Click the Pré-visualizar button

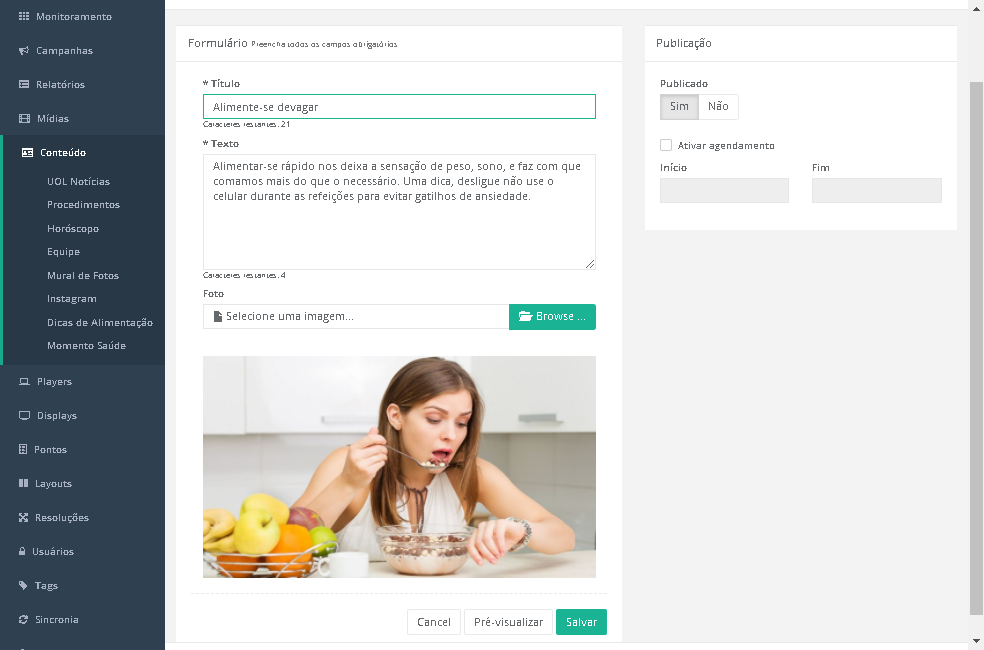pyautogui.click(x=508, y=622)
